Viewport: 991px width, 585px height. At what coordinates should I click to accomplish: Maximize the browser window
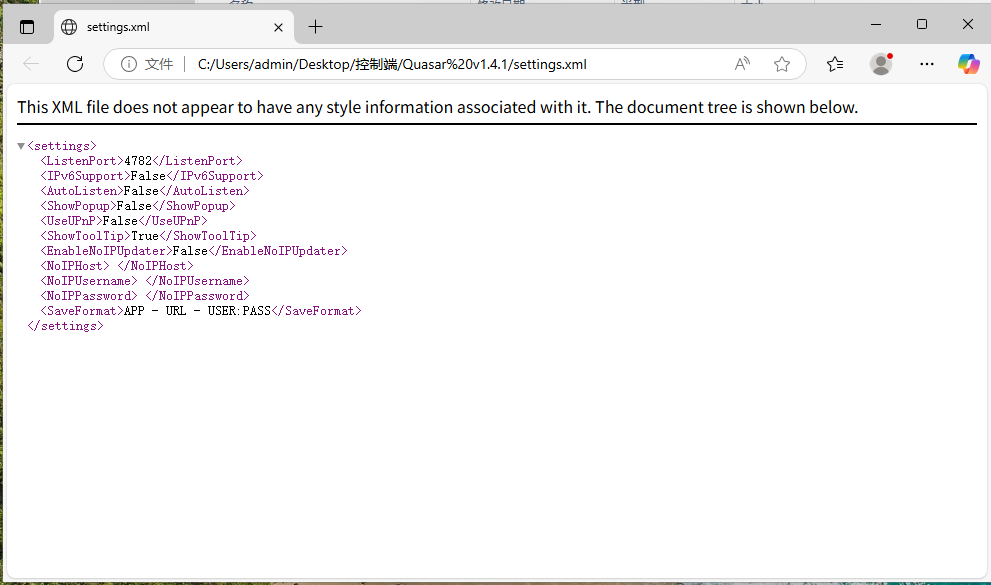(922, 24)
